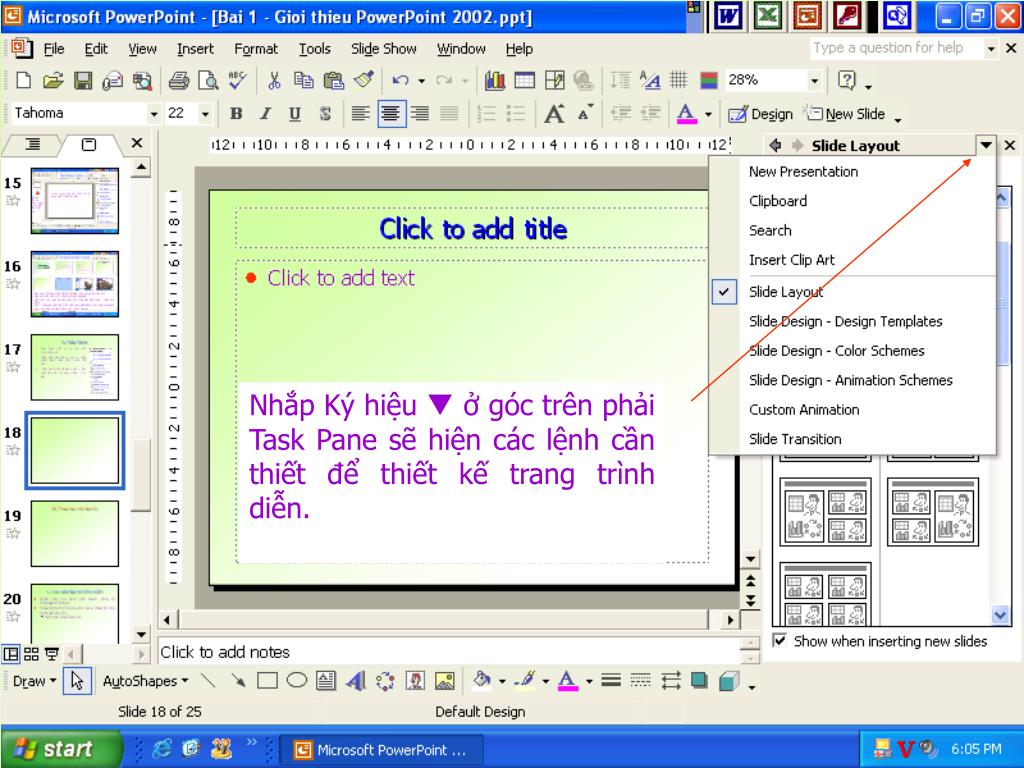Set Align Left paragraph alignment
This screenshot has width=1024, height=768.
click(x=360, y=114)
